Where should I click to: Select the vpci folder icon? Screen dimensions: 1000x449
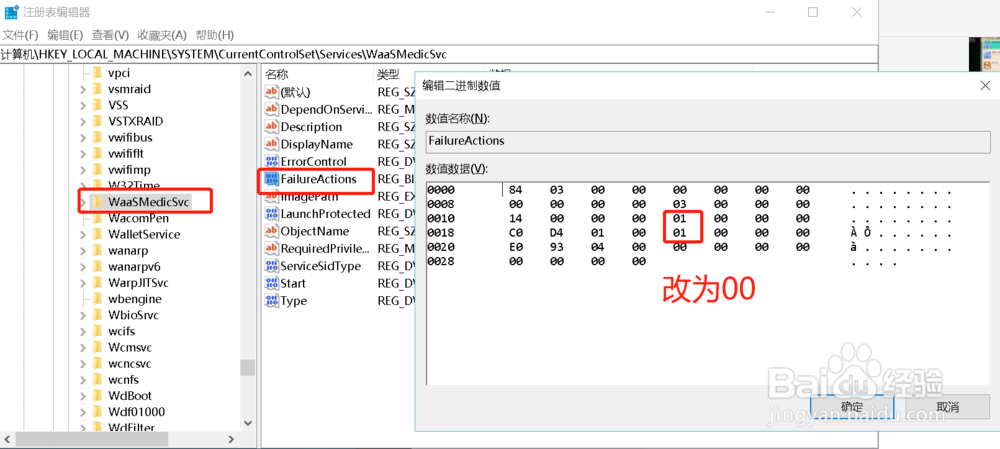pyautogui.click(x=98, y=73)
